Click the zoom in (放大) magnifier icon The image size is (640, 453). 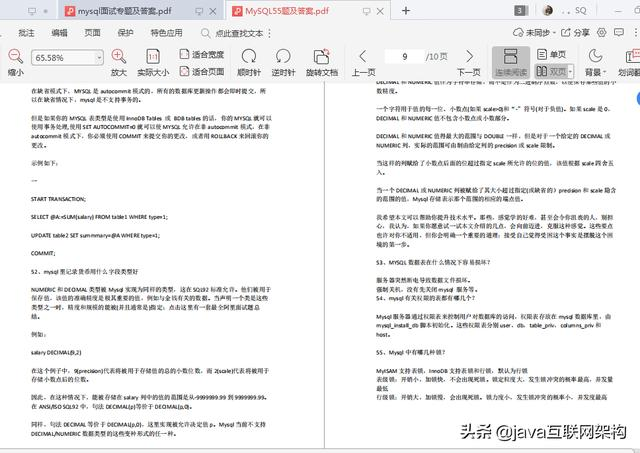(118, 56)
